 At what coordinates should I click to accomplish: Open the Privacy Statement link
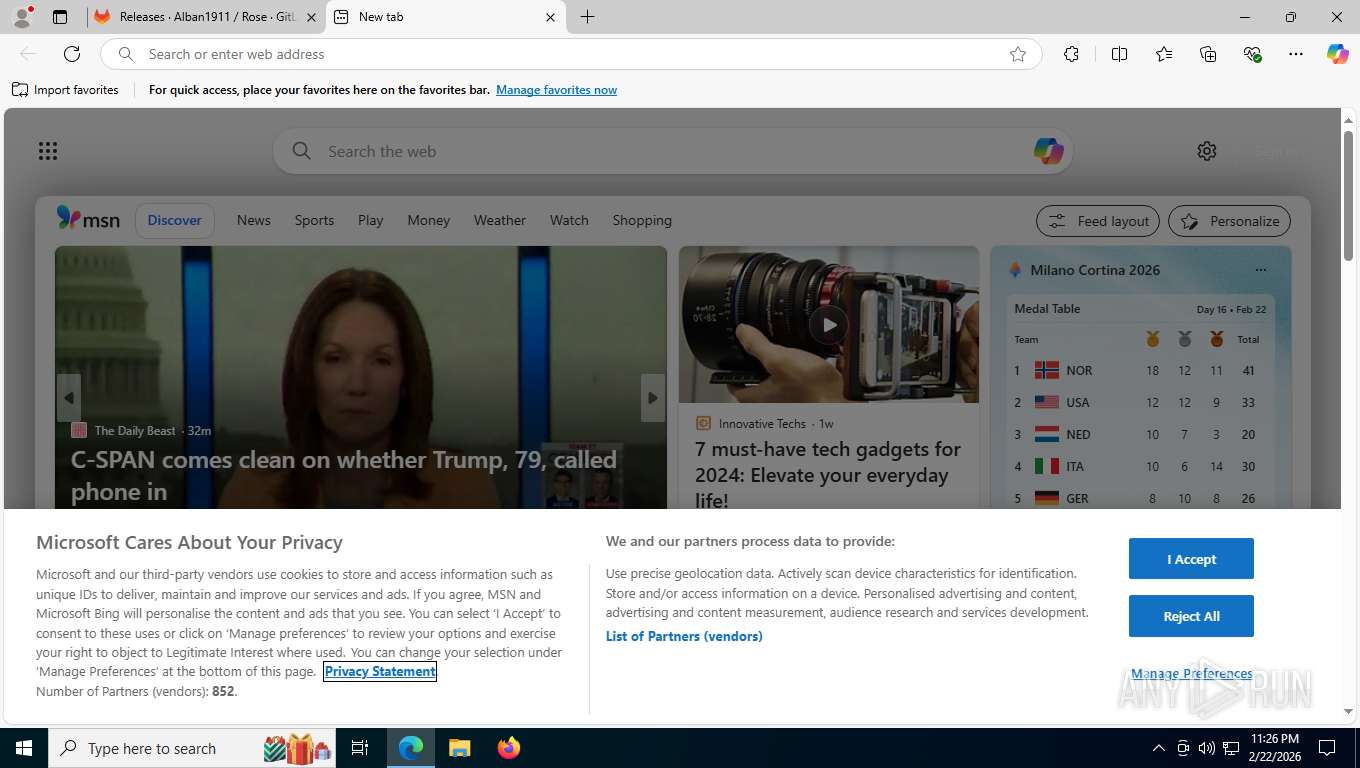pos(380,671)
